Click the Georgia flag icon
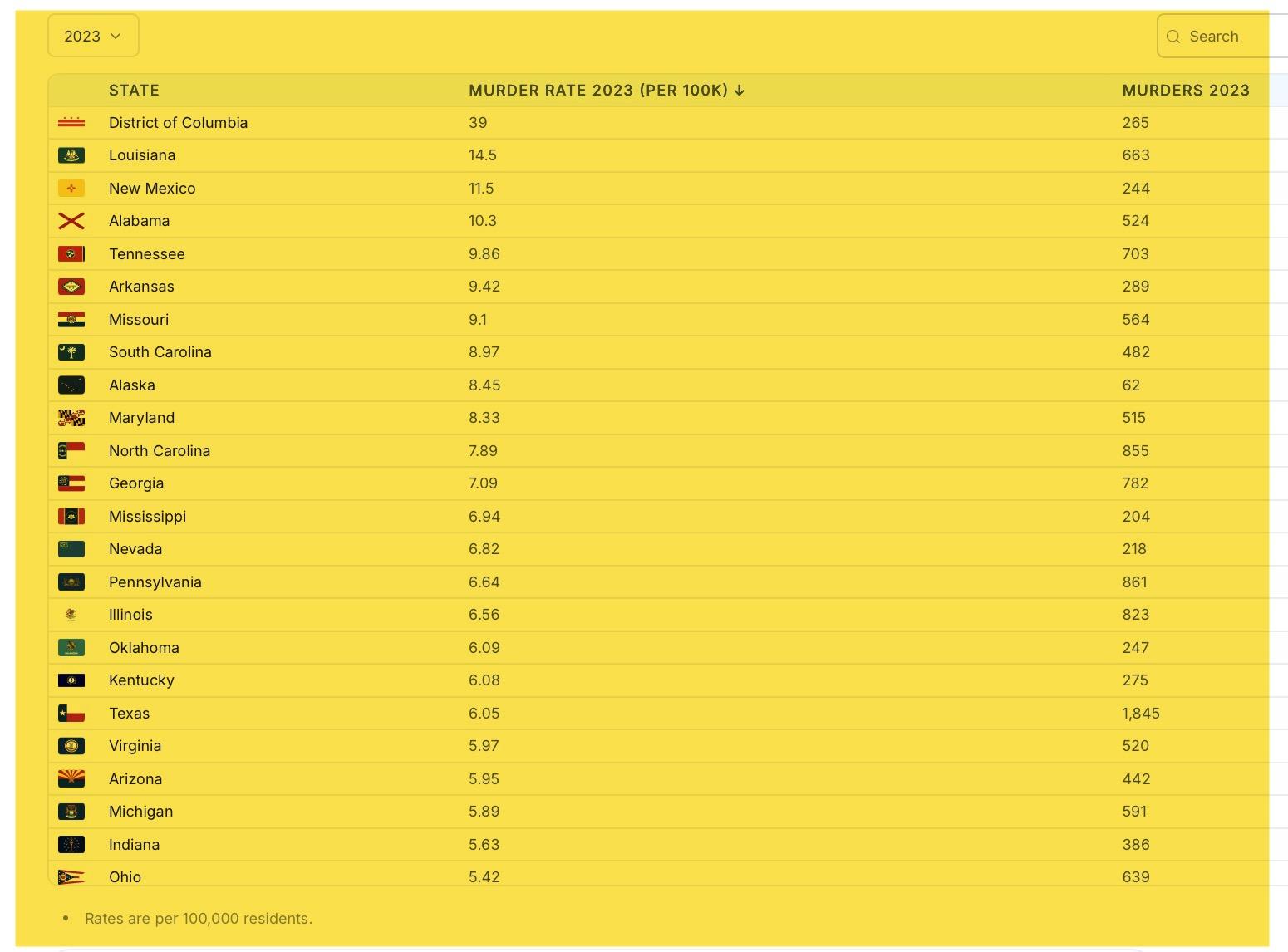The height and width of the screenshot is (952, 1288). click(x=71, y=483)
